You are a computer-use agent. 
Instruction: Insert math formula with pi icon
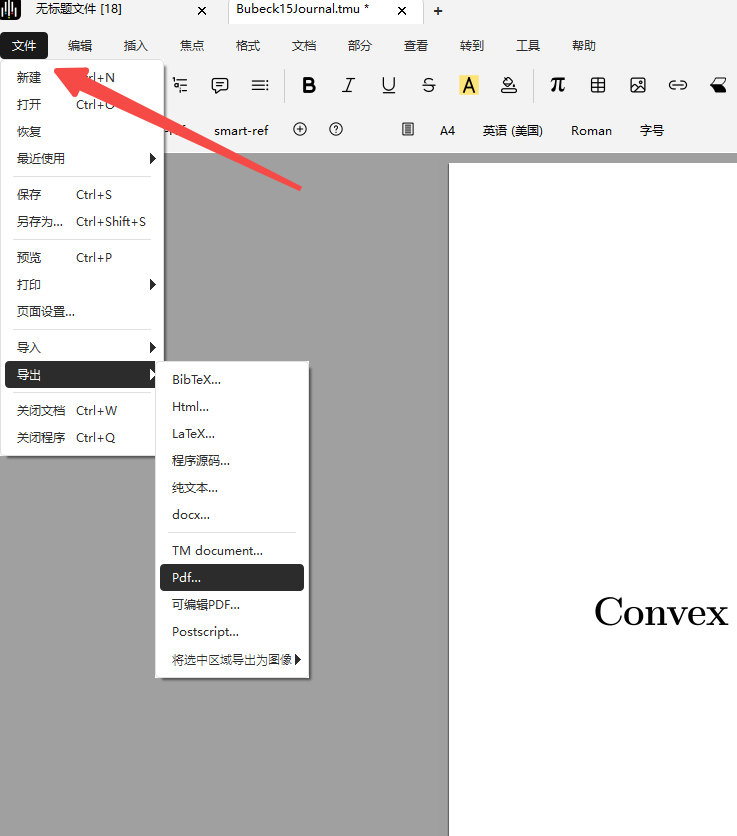[557, 86]
